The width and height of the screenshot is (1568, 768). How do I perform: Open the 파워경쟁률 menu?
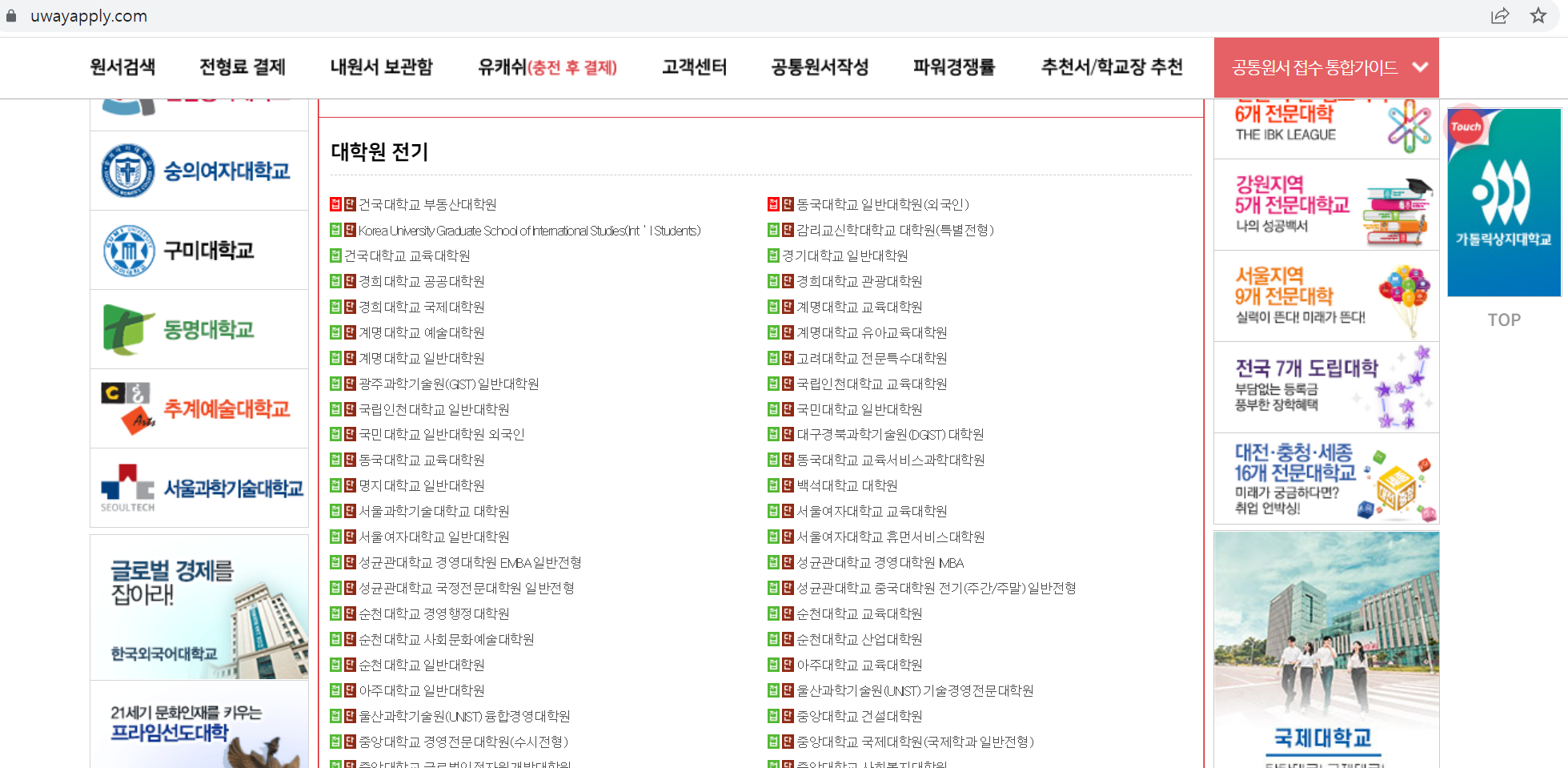pyautogui.click(x=954, y=67)
